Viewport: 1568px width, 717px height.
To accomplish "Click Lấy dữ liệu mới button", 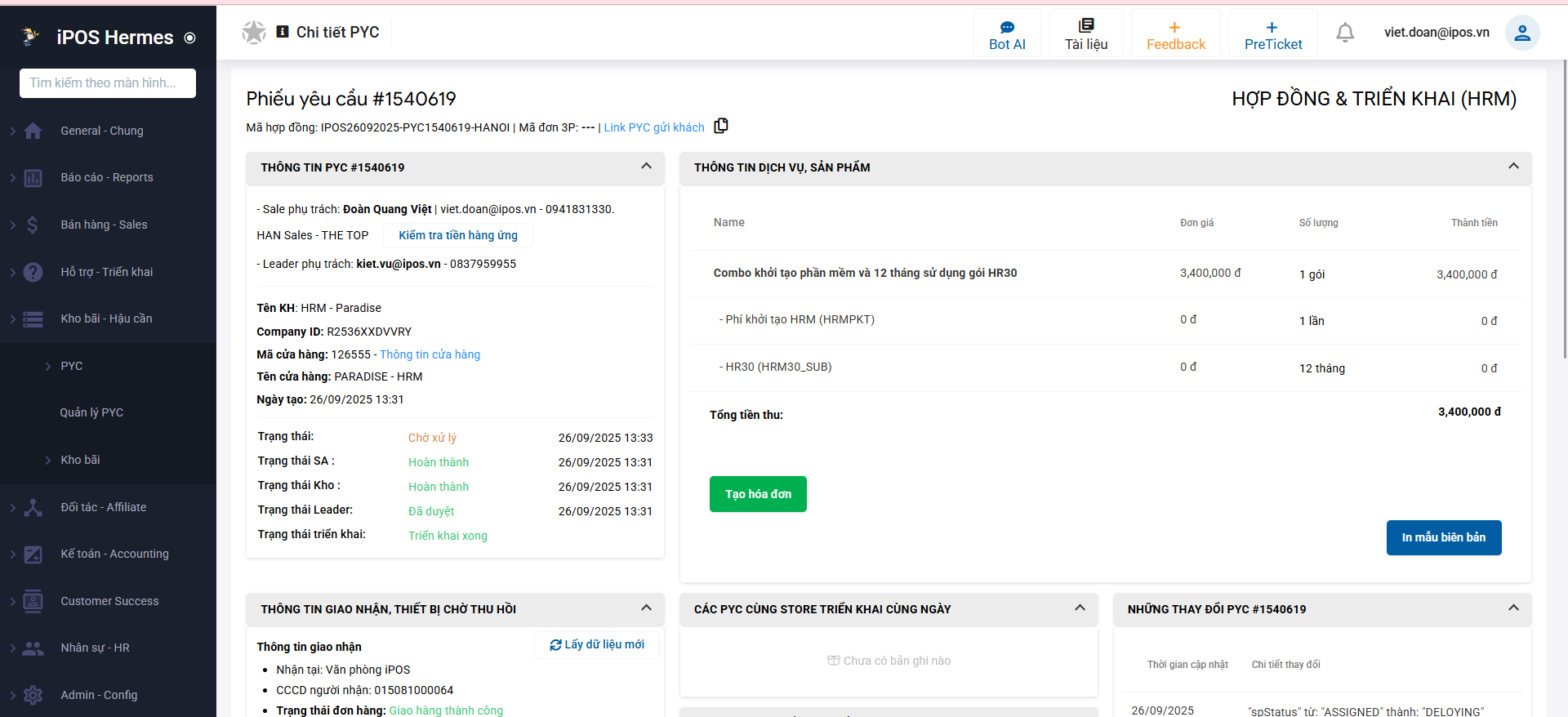I will [597, 645].
